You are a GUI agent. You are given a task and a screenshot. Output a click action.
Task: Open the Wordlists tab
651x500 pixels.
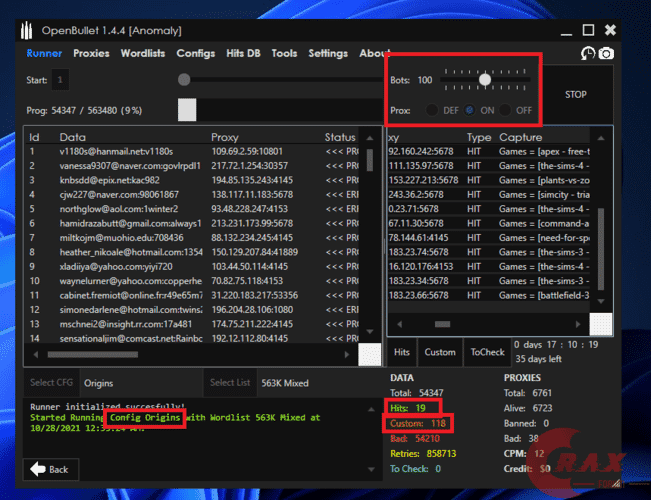(143, 53)
